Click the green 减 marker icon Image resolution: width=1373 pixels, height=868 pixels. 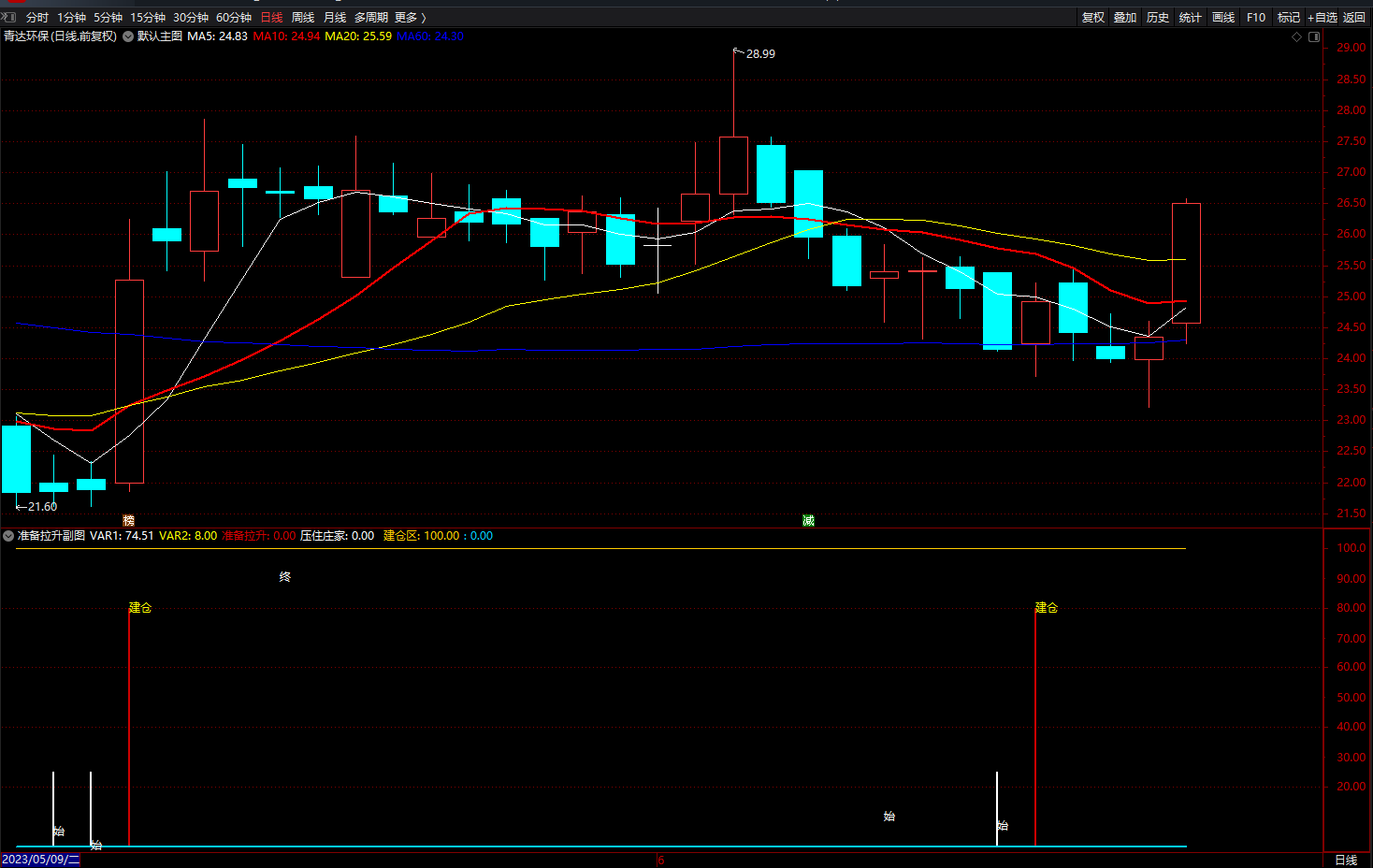coord(808,520)
